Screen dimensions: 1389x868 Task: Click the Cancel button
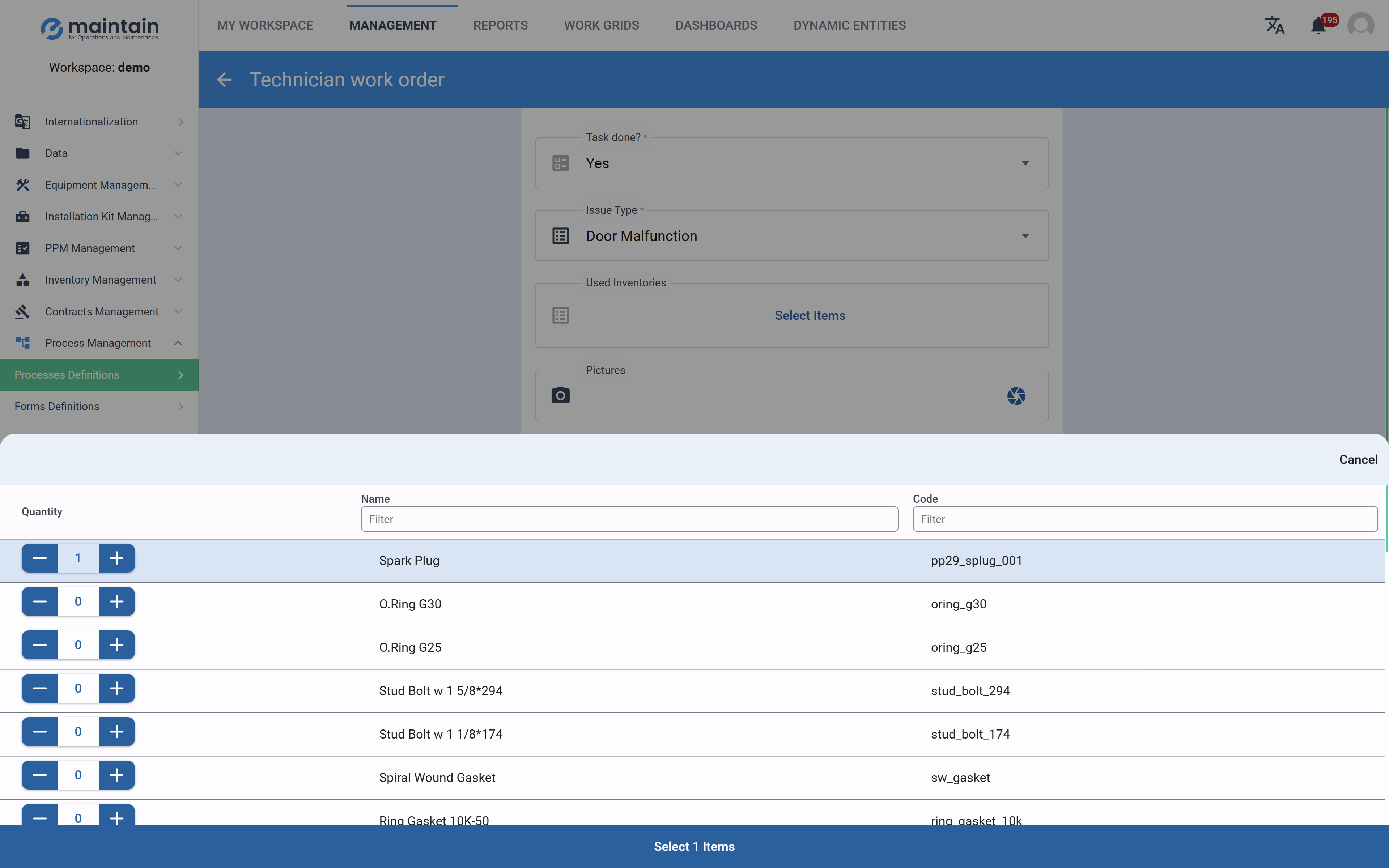(x=1358, y=459)
